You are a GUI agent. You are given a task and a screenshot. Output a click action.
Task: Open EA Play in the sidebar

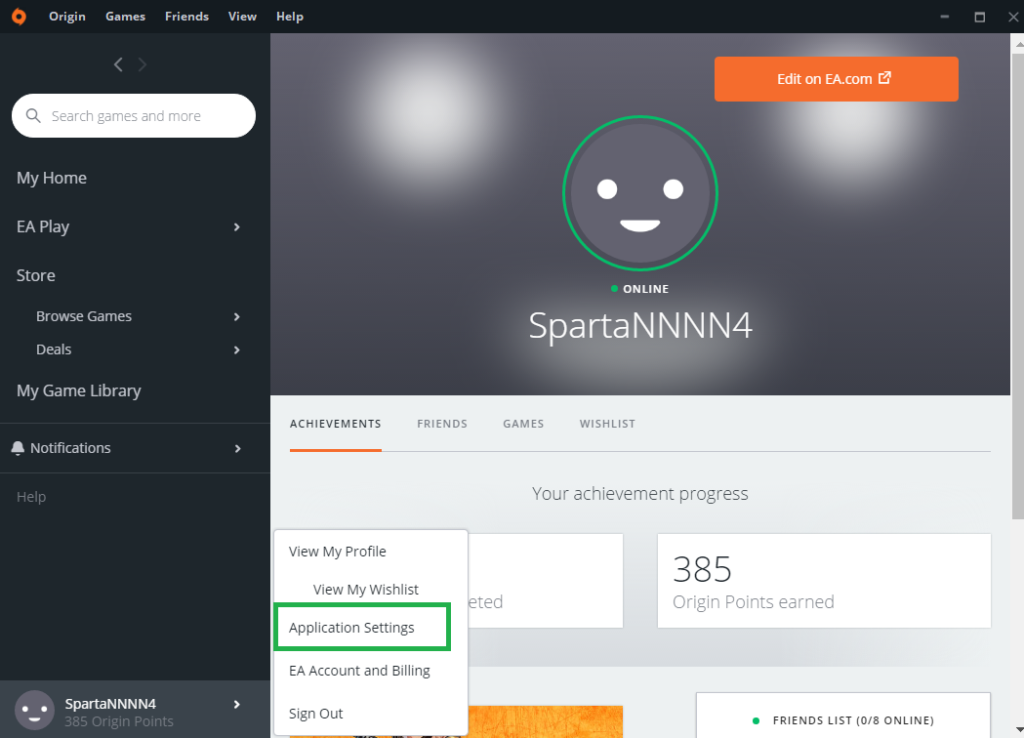pos(42,227)
